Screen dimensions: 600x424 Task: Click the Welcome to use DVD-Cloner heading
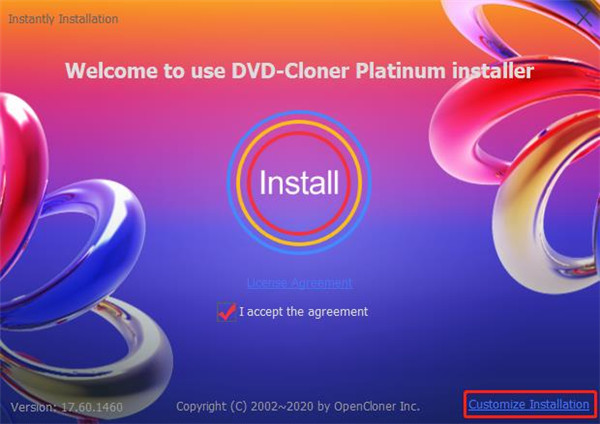[x=299, y=71]
